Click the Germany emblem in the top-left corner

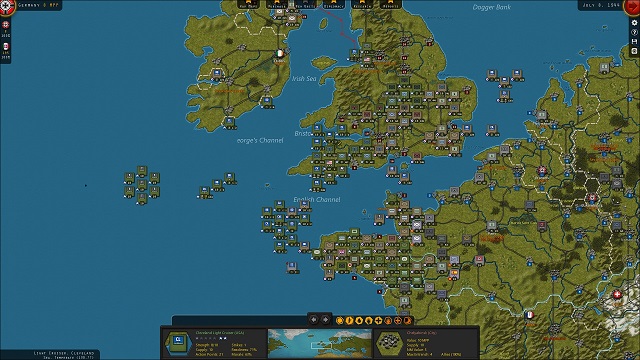click(x=7, y=7)
